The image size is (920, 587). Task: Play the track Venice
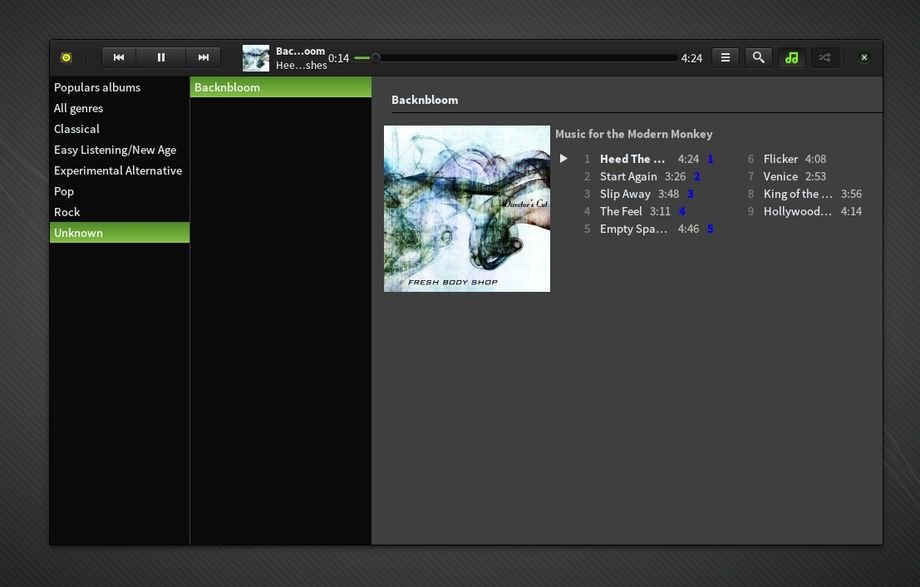780,177
